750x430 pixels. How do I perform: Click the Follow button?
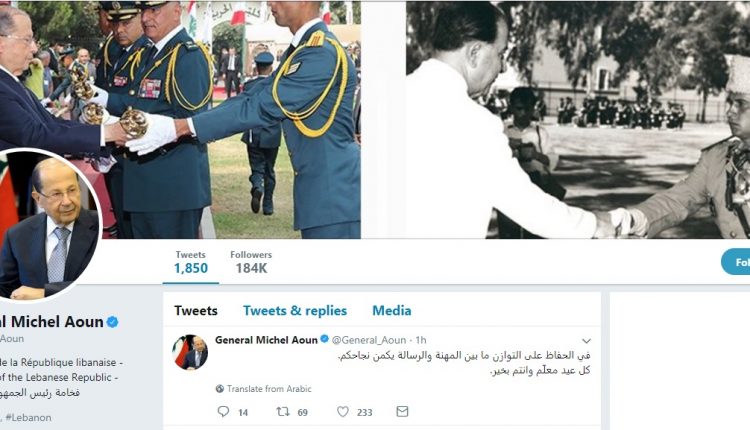coord(736,262)
